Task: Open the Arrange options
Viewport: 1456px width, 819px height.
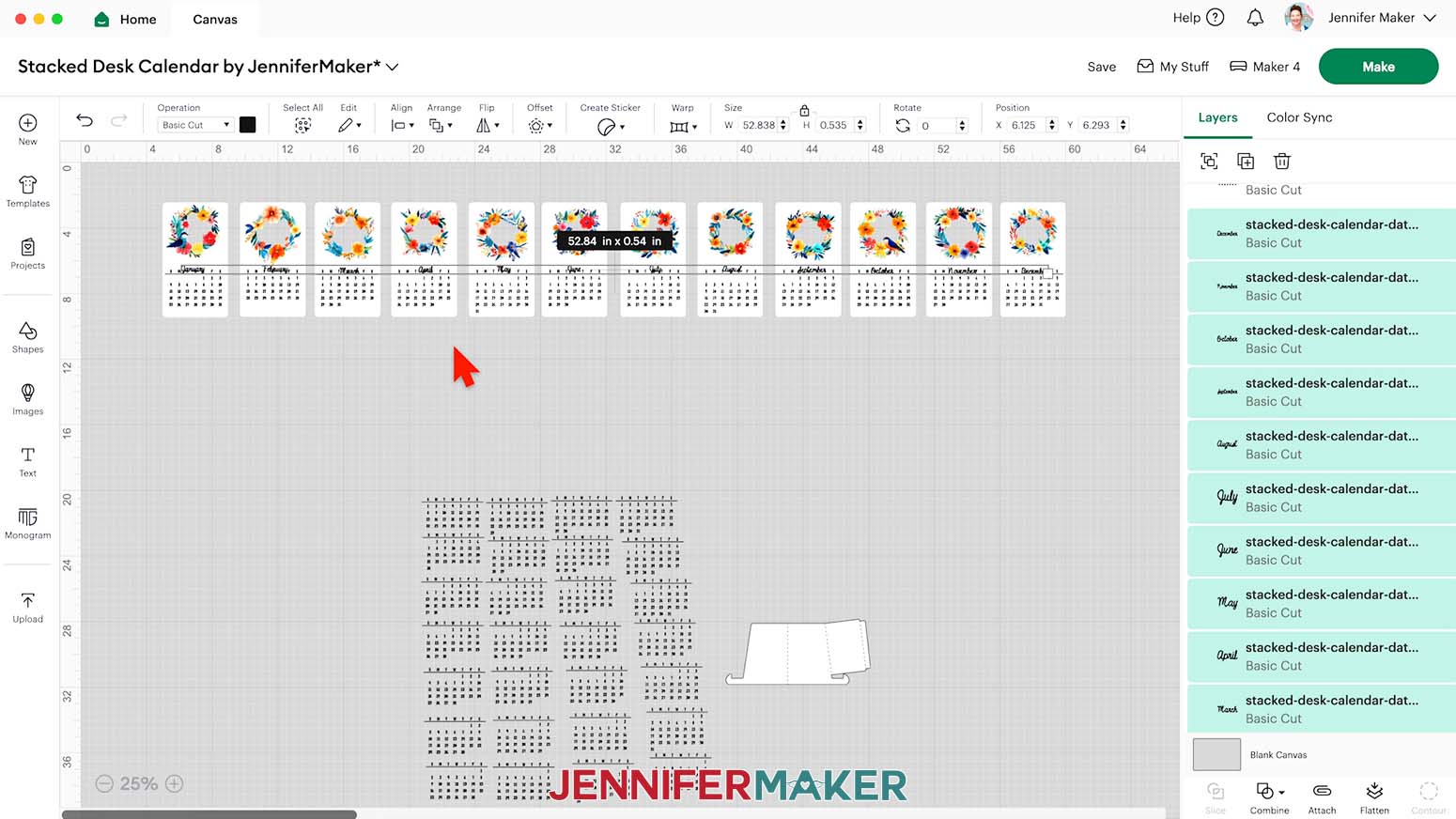Action: (x=441, y=125)
